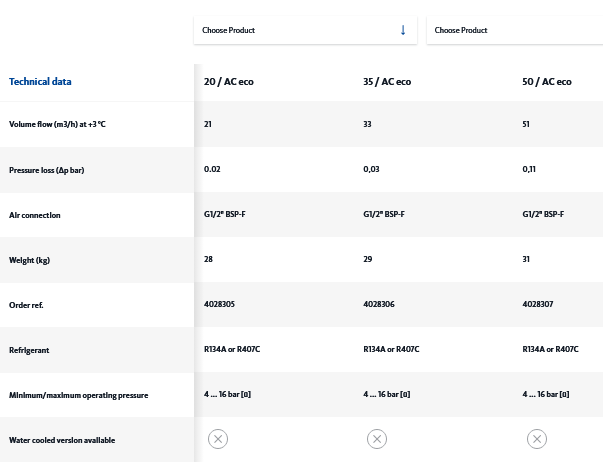Click water cooled X icon for 35 / AC eco
603x464 pixels.
pos(377,439)
